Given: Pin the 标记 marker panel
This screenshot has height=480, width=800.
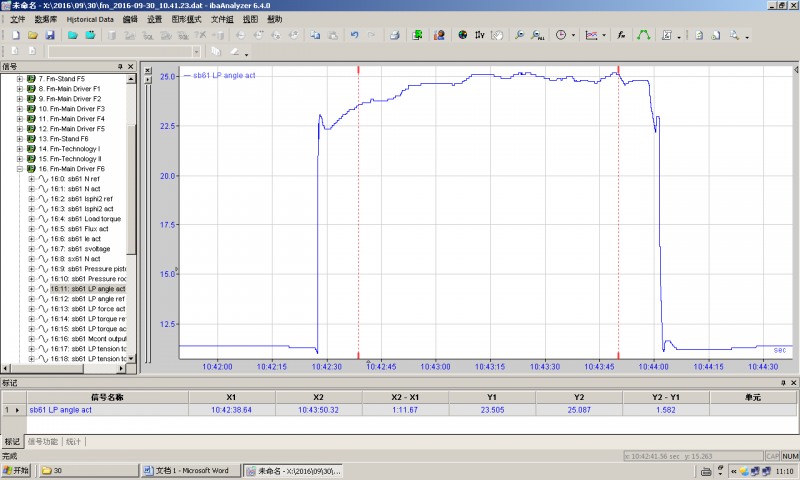Looking at the screenshot, I should click(x=781, y=383).
